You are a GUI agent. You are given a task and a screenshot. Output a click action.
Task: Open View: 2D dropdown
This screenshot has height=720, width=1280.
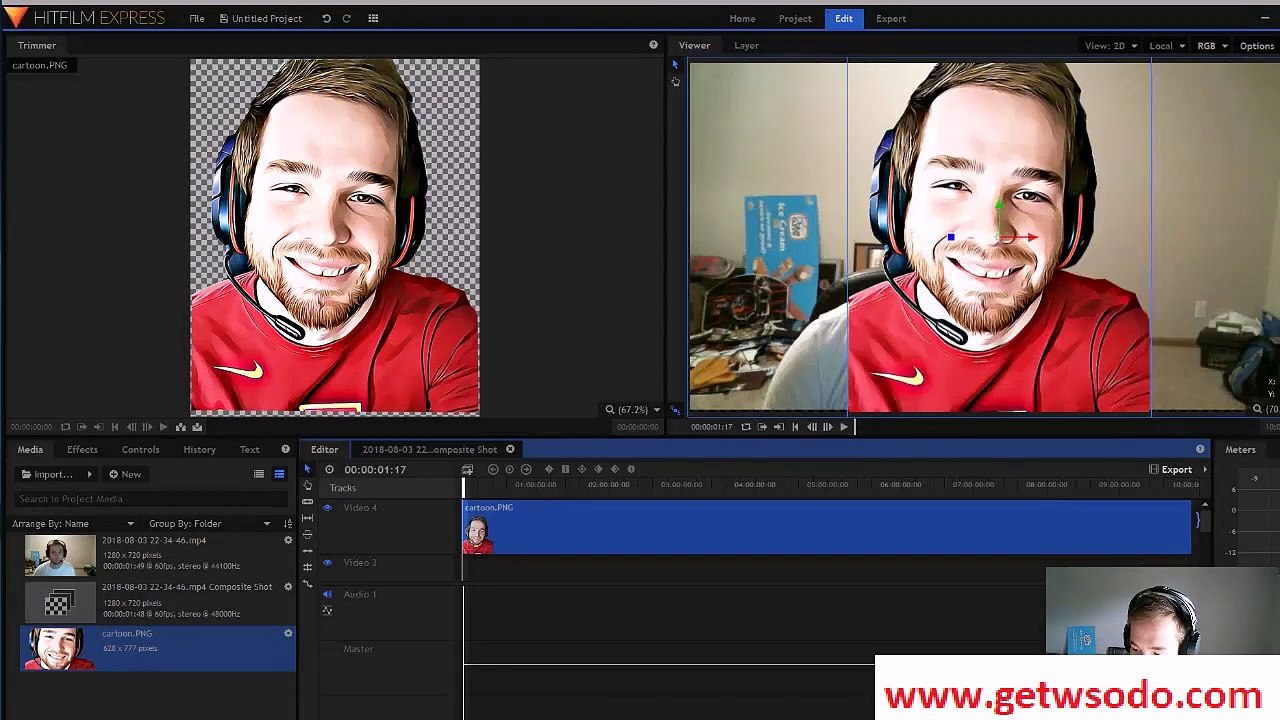(x=1111, y=46)
